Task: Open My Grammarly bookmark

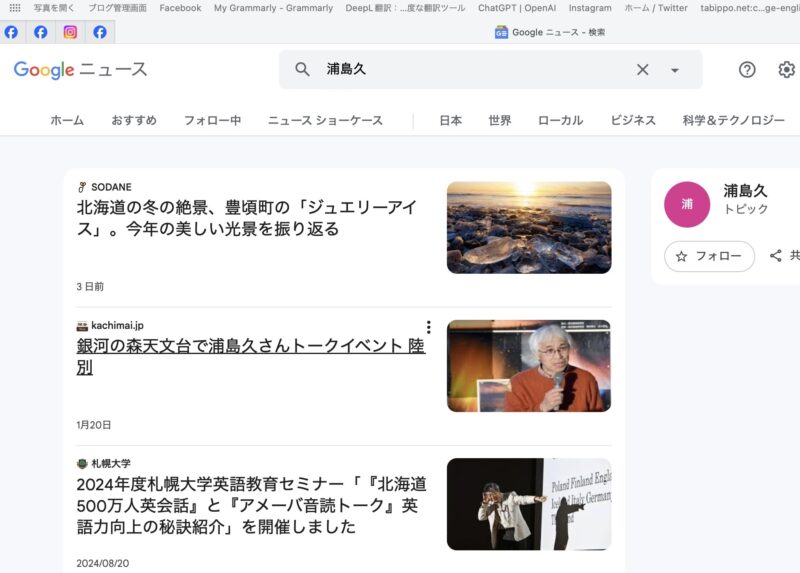Action: pos(273,8)
